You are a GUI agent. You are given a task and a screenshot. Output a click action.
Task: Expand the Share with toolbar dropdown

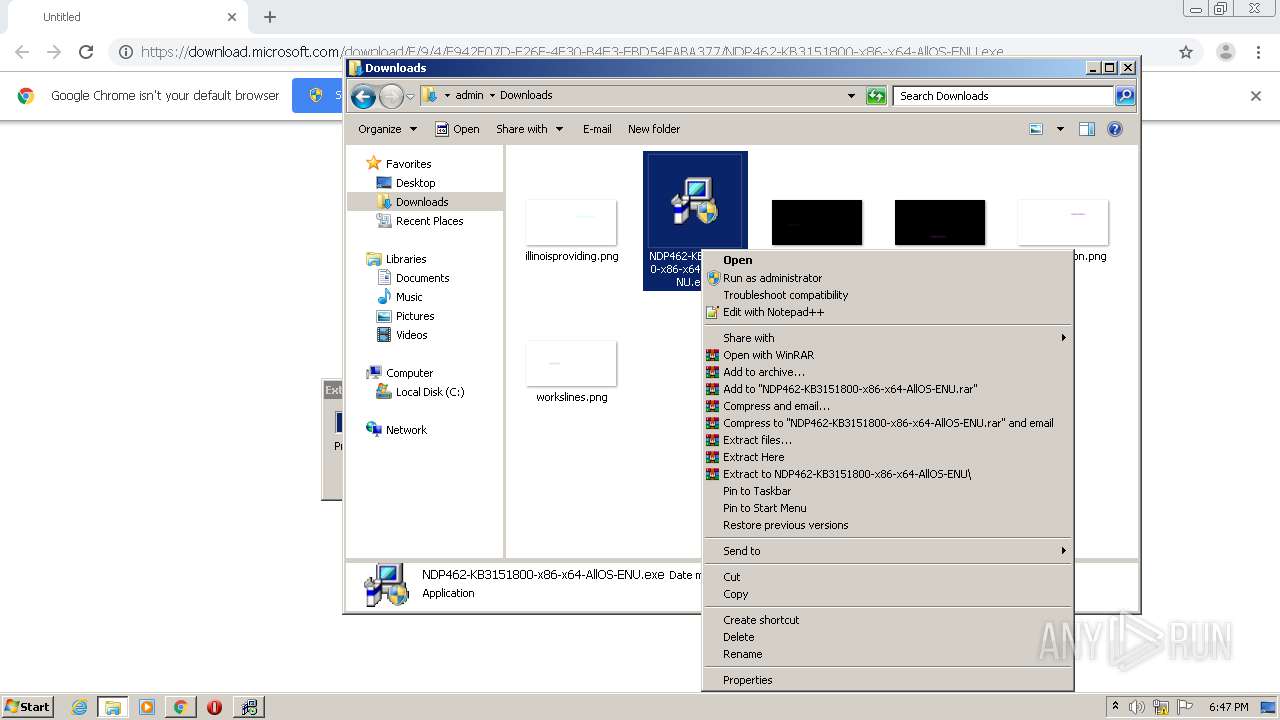(x=530, y=129)
